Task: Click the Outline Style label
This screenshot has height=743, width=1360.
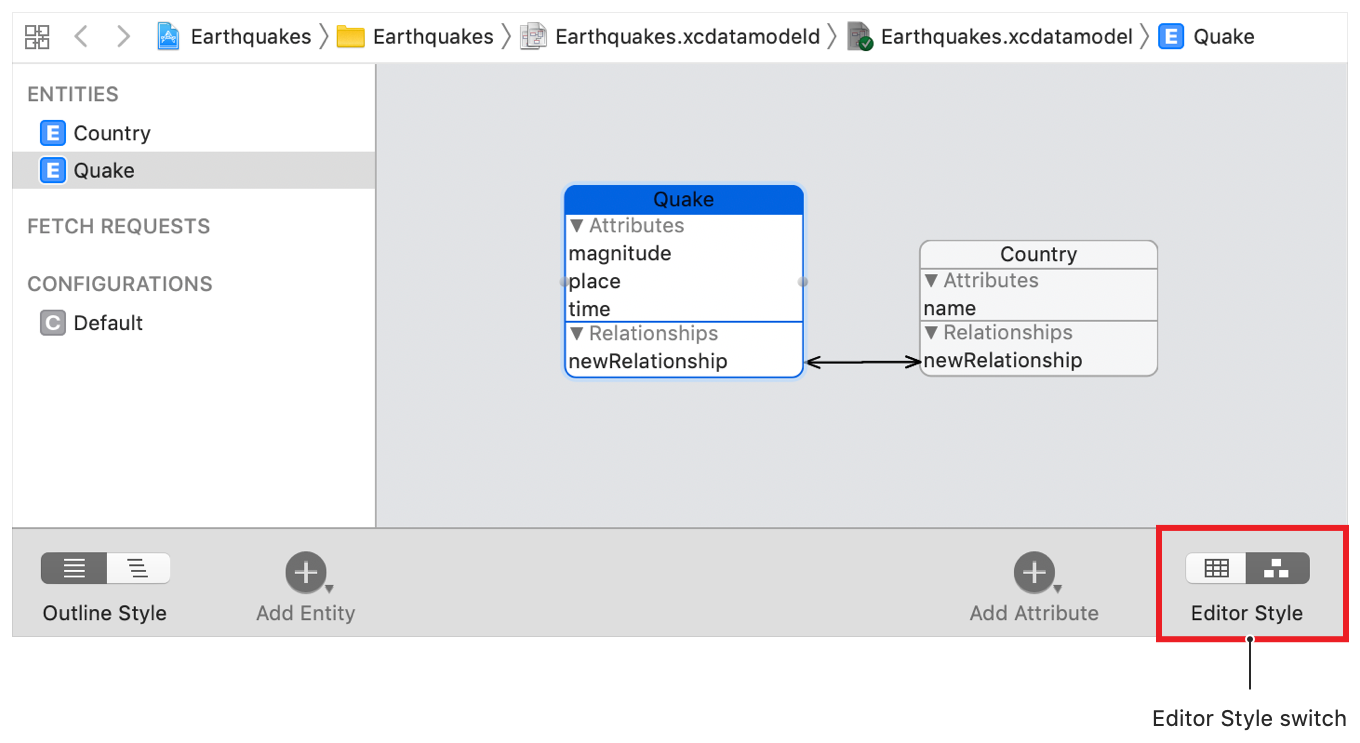Action: tap(105, 613)
